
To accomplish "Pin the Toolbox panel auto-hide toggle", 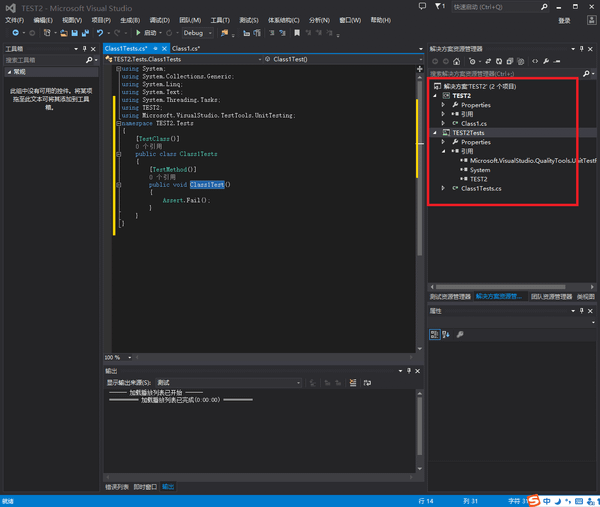I will (x=85, y=49).
